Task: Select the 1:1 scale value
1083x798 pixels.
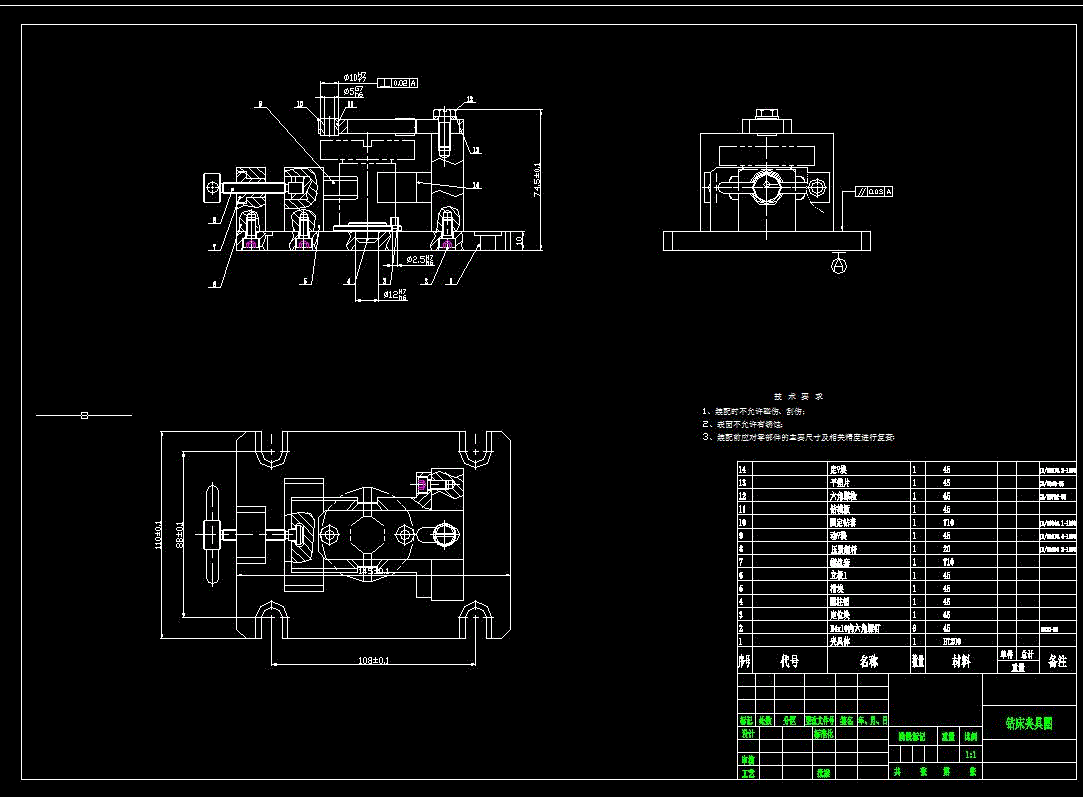Action: (970, 754)
